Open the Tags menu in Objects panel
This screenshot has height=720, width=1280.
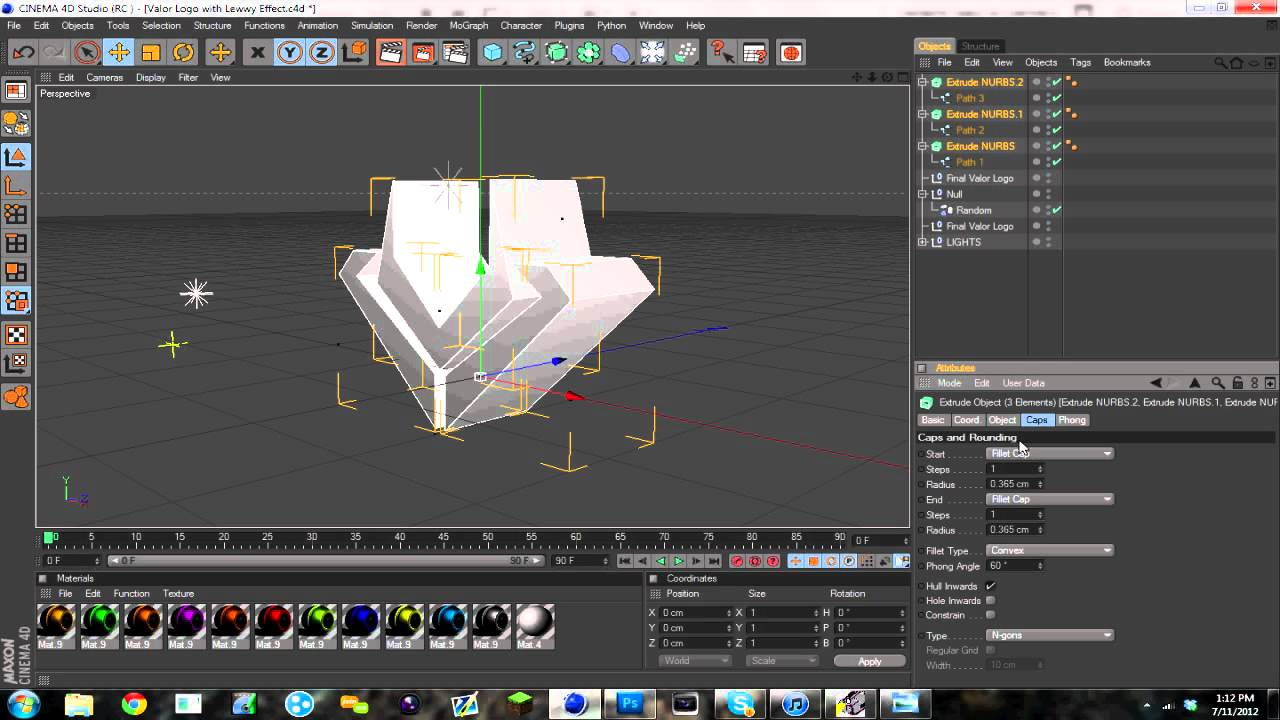click(x=1080, y=62)
